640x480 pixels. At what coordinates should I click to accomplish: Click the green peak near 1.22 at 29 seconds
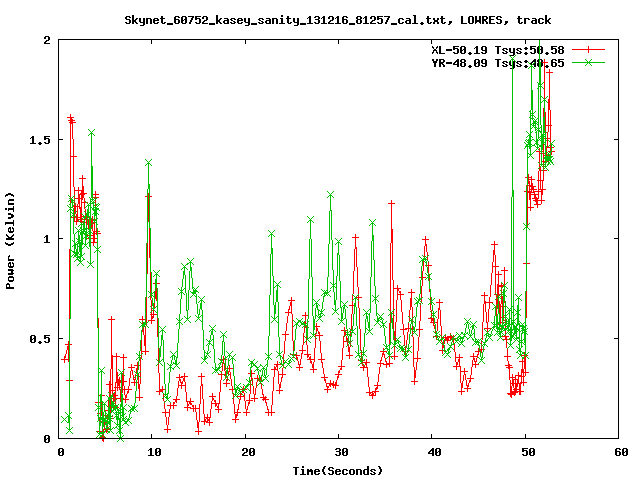pos(330,195)
